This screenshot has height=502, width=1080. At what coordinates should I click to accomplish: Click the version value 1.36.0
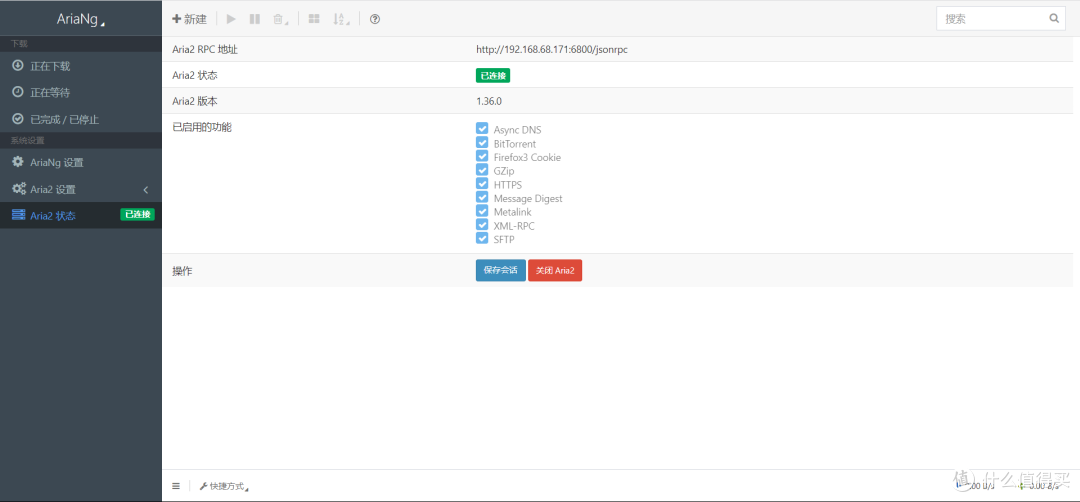[x=489, y=101]
